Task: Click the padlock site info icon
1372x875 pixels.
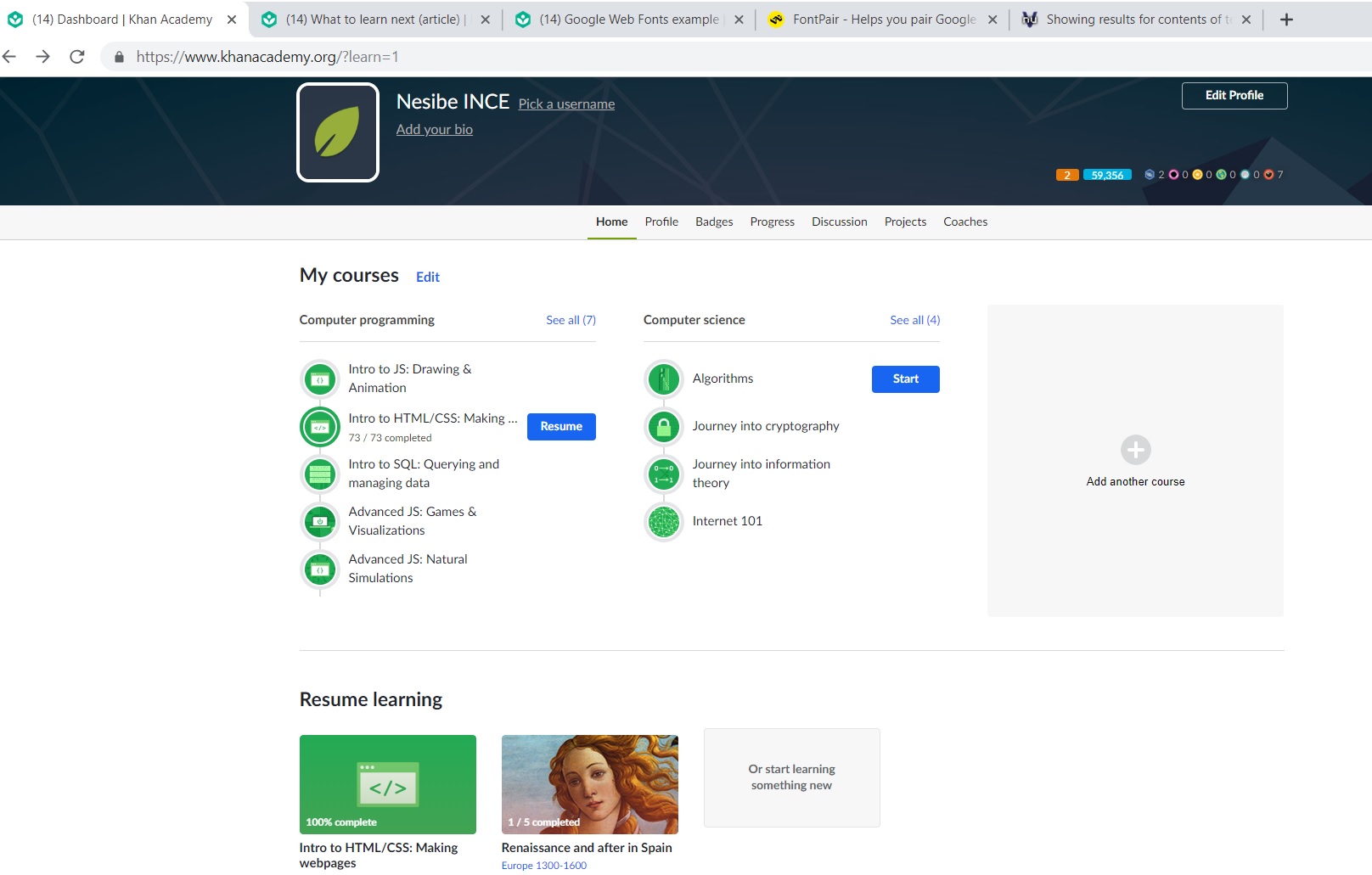Action: click(119, 57)
